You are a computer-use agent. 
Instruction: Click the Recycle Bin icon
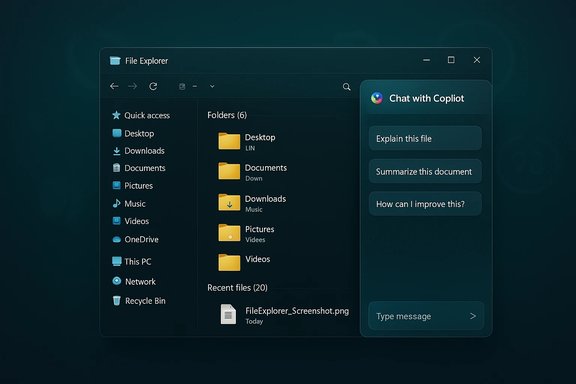pos(116,301)
